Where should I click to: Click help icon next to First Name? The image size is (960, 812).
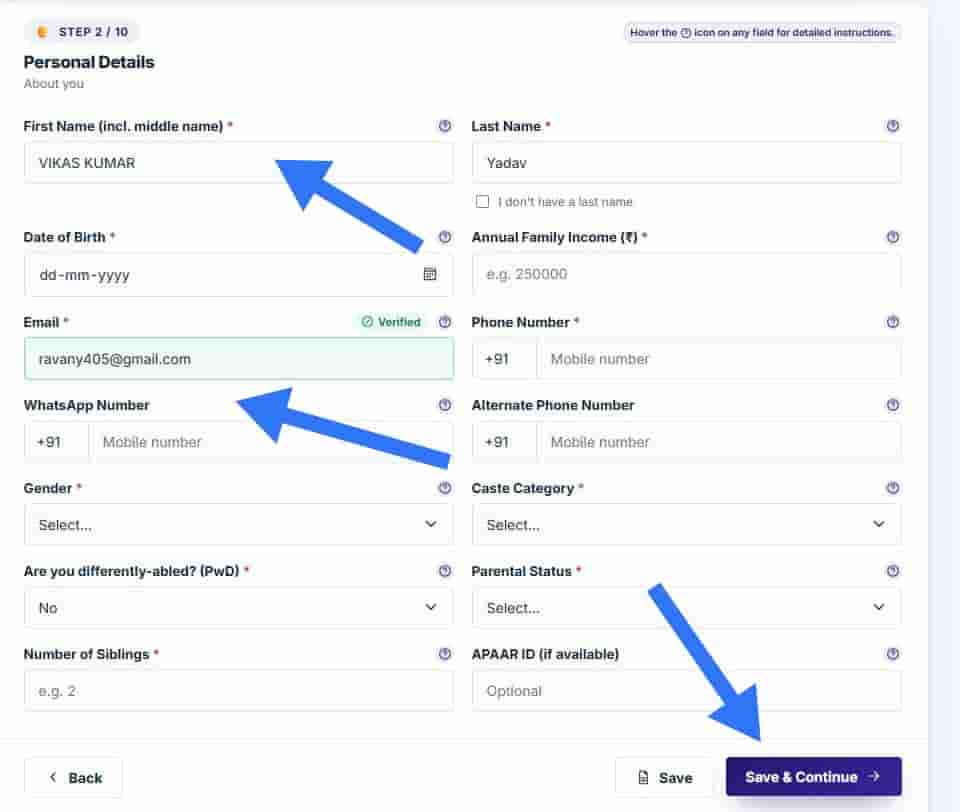tap(444, 126)
